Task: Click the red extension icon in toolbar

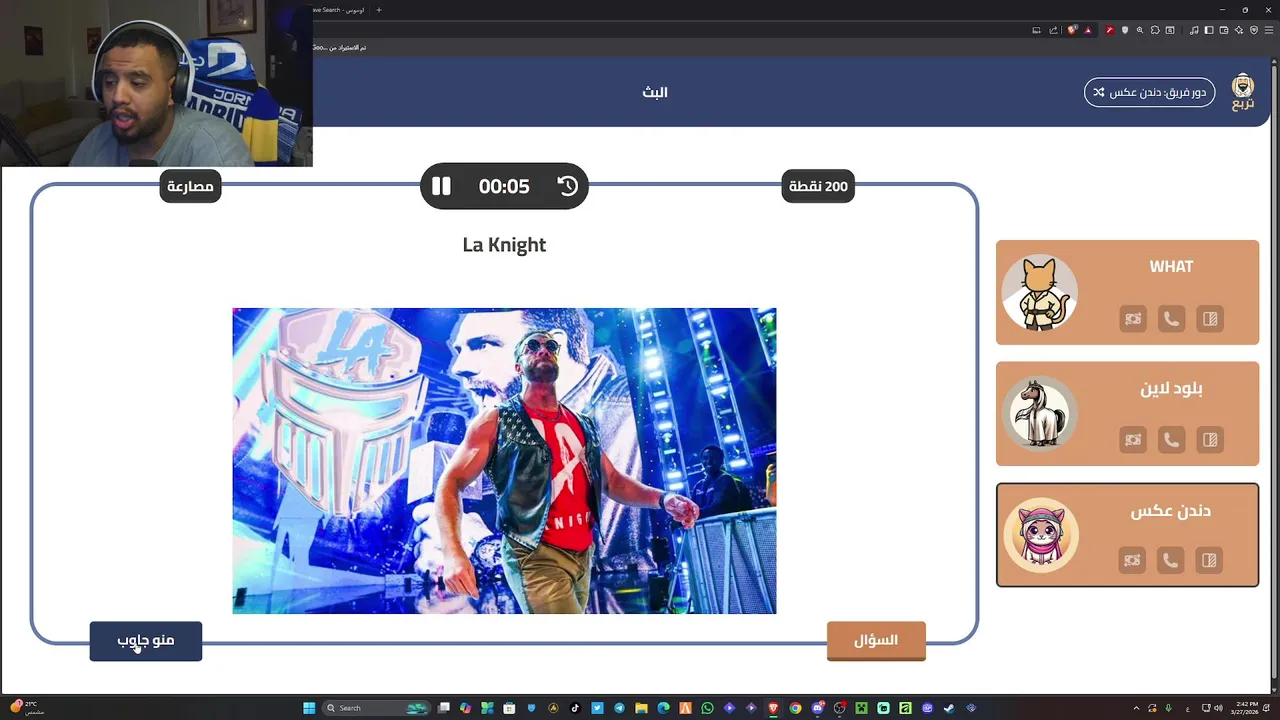Action: 1110,30
